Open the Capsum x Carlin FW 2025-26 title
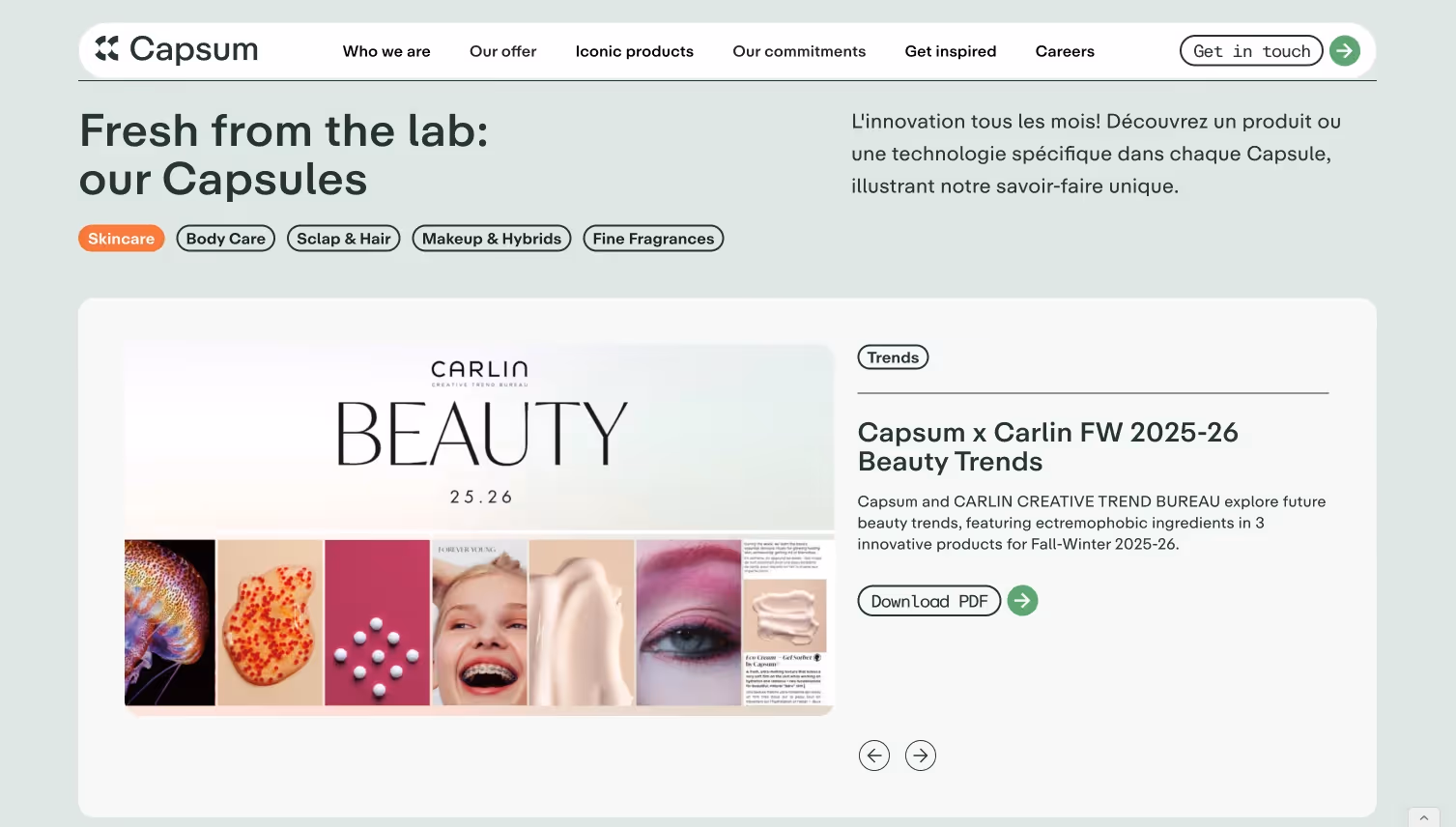This screenshot has height=827, width=1456. (1048, 446)
